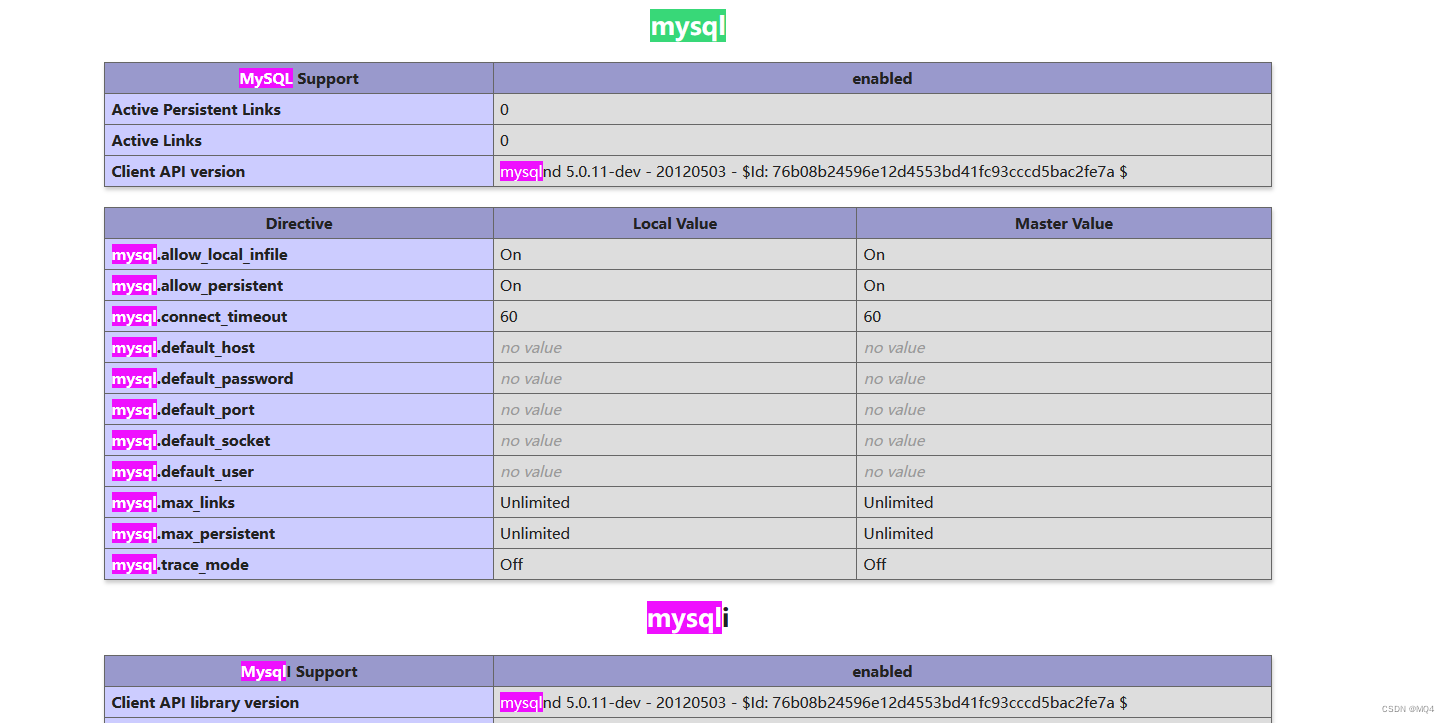Select the Local Value column header
This screenshot has height=723, width=1450.
pyautogui.click(x=674, y=223)
